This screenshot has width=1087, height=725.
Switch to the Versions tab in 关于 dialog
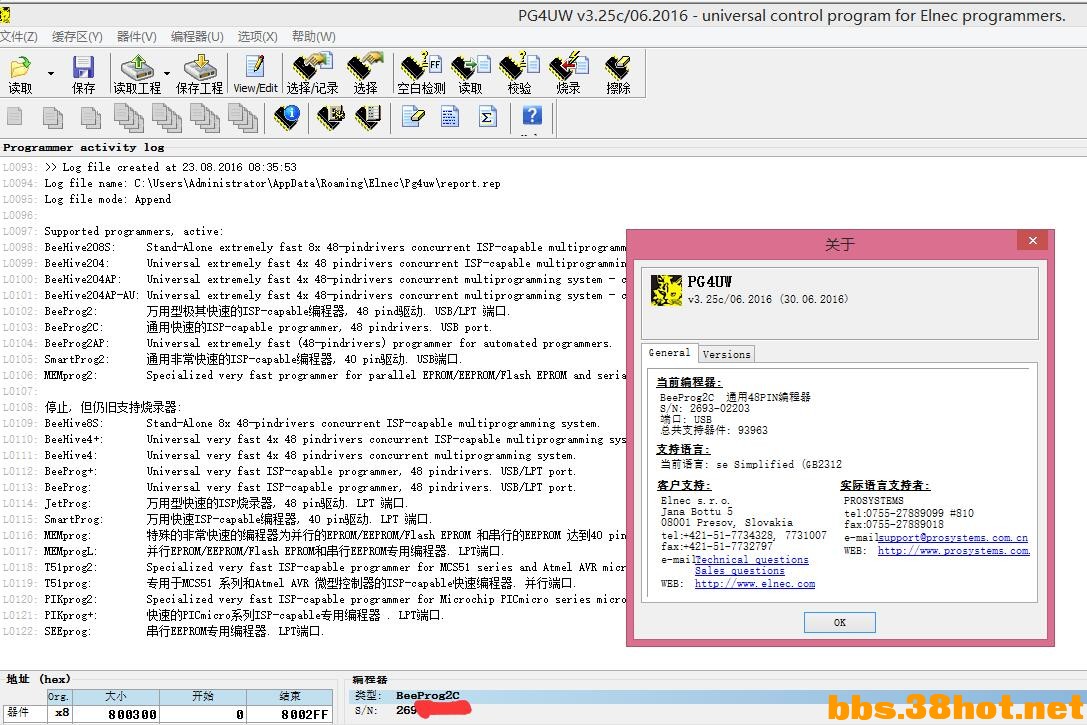(727, 354)
